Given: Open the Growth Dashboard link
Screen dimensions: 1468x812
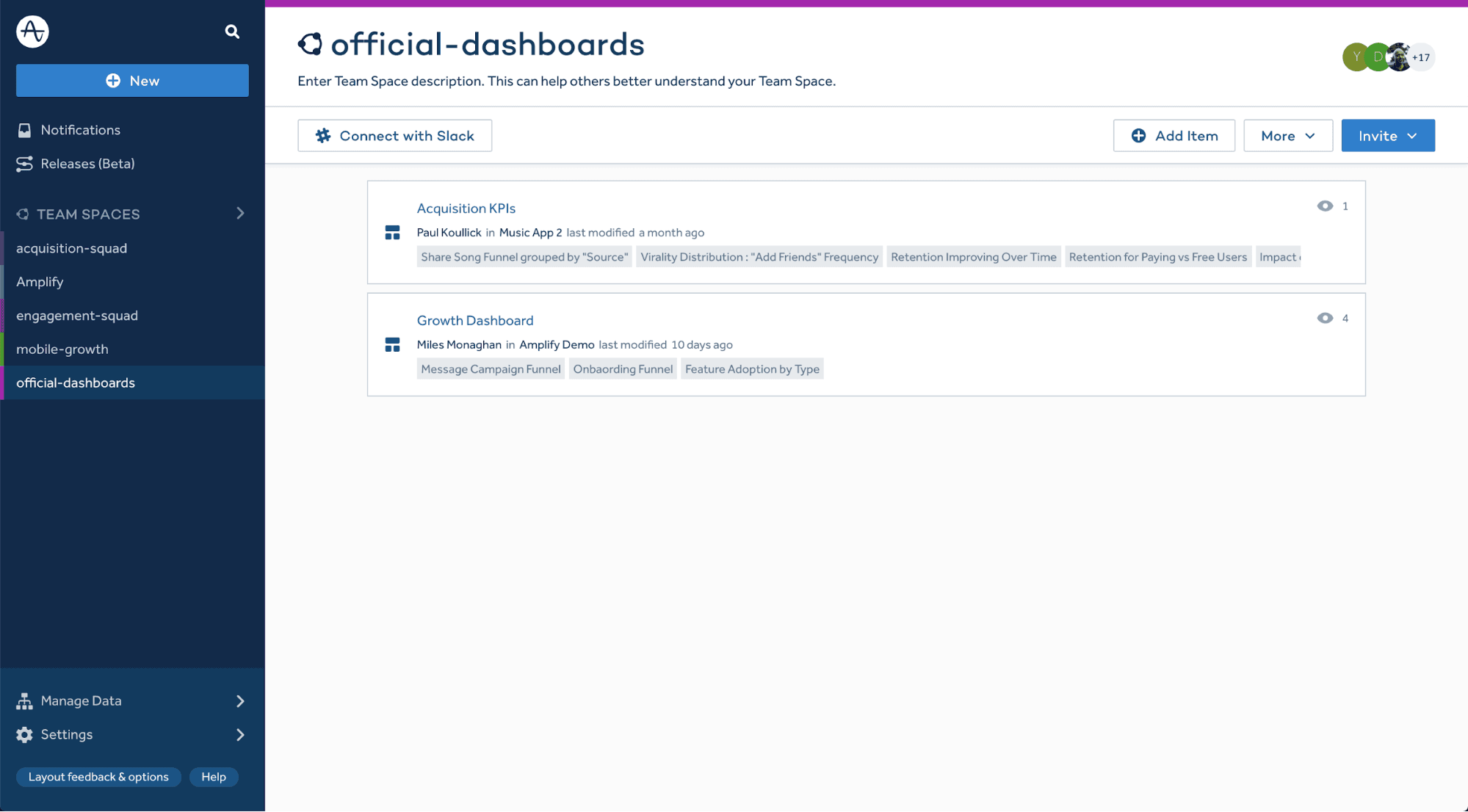Looking at the screenshot, I should click(x=474, y=320).
